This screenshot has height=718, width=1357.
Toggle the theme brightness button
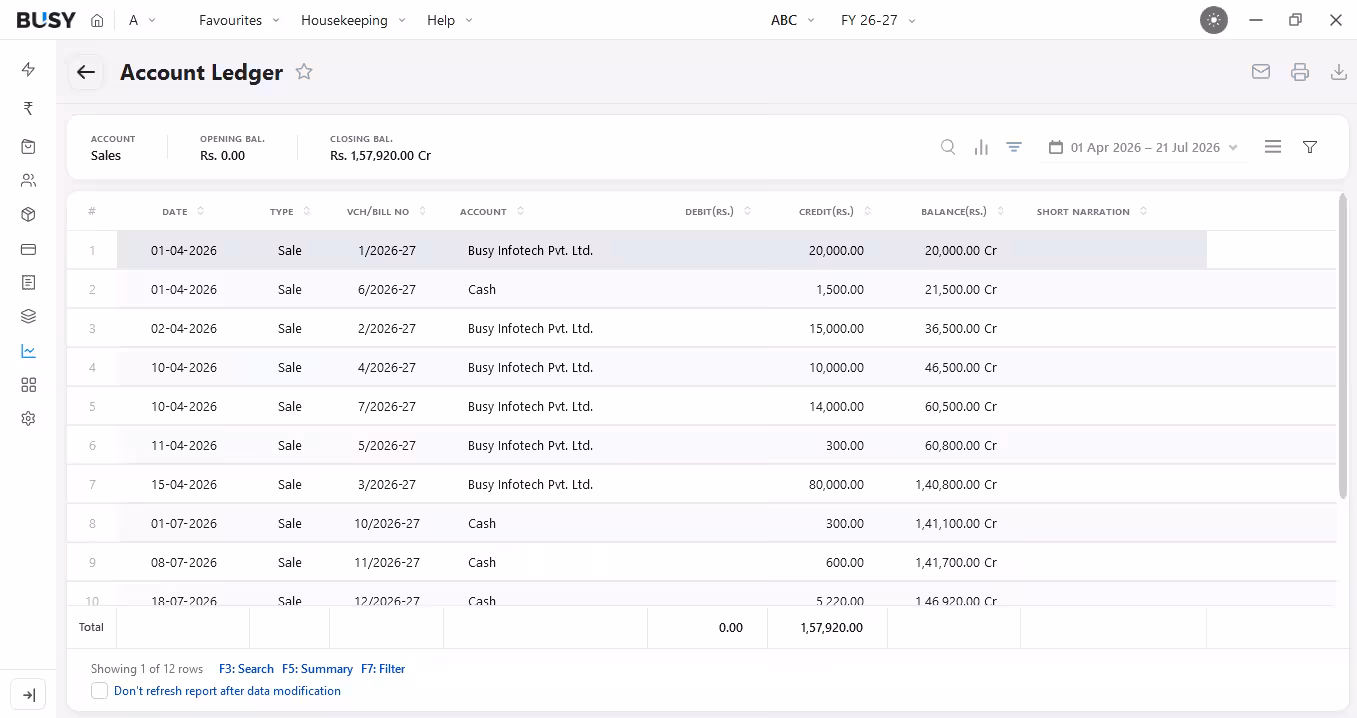coord(1214,20)
